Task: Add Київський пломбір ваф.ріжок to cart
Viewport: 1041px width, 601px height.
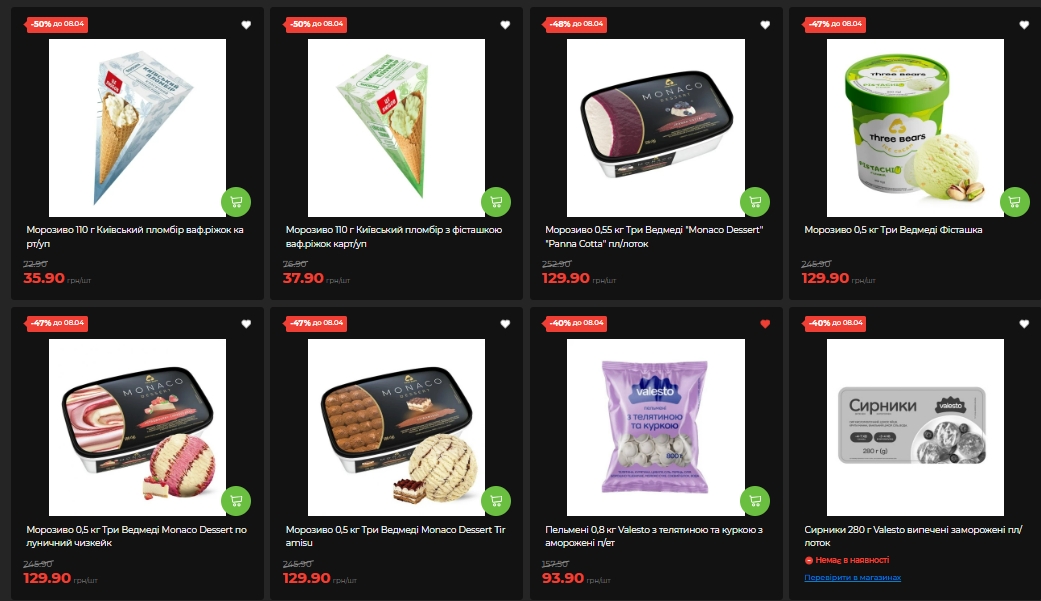Action: (x=236, y=201)
